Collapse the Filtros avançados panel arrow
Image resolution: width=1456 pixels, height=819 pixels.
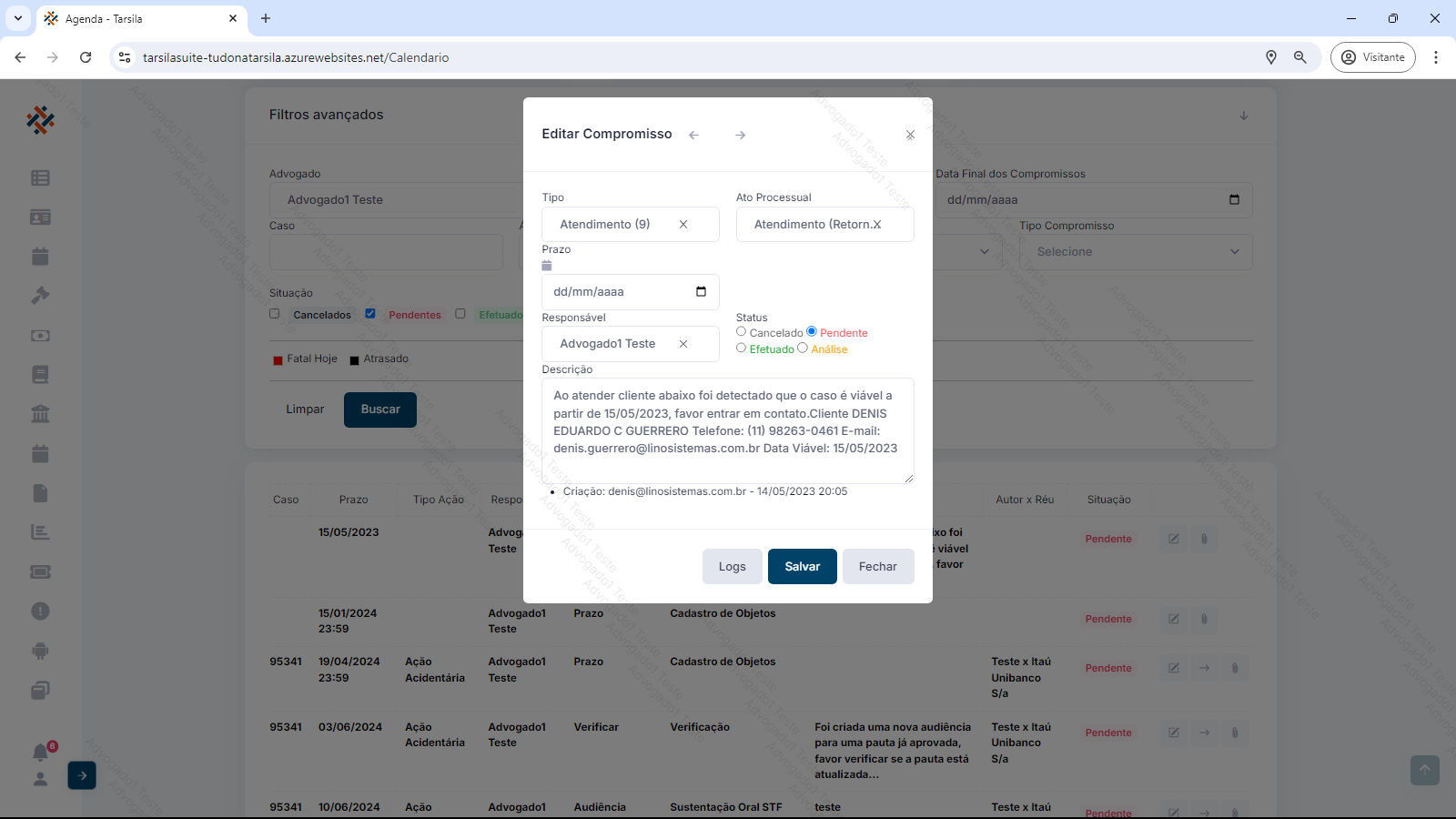click(x=1244, y=116)
